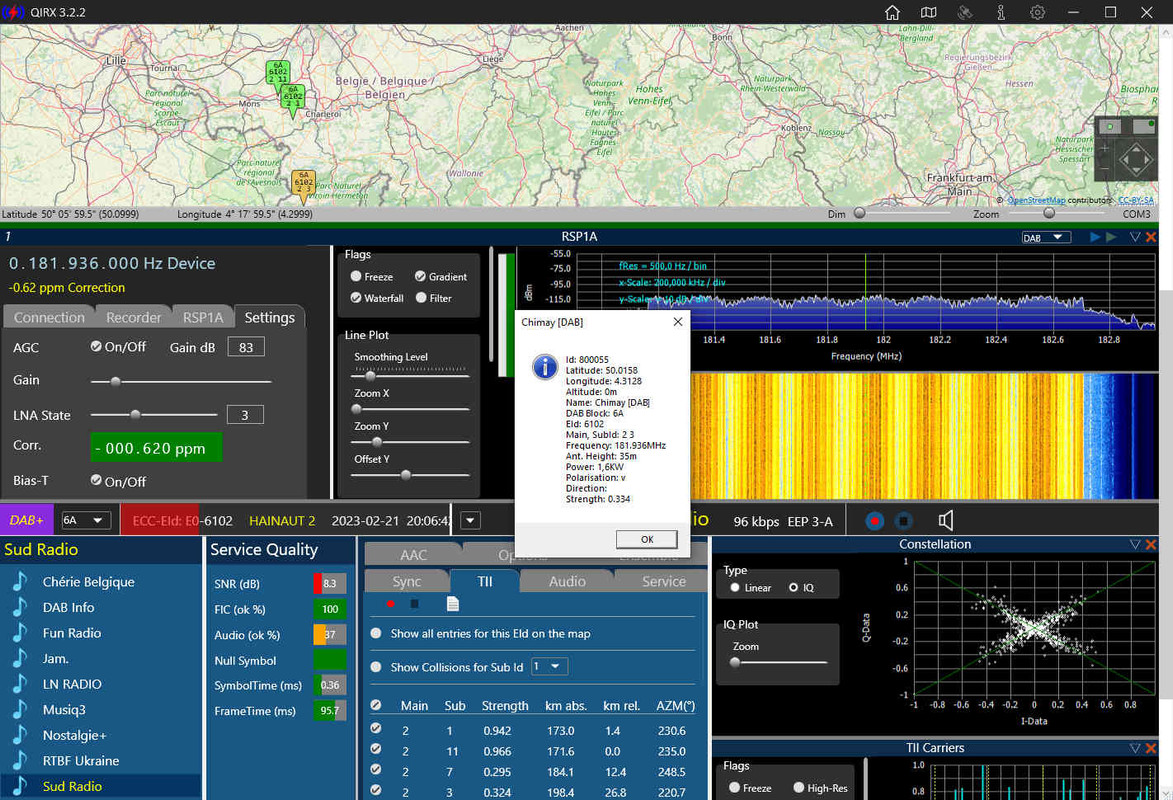Mute audio using the speaker icon
The width and height of the screenshot is (1173, 800).
coord(946,520)
